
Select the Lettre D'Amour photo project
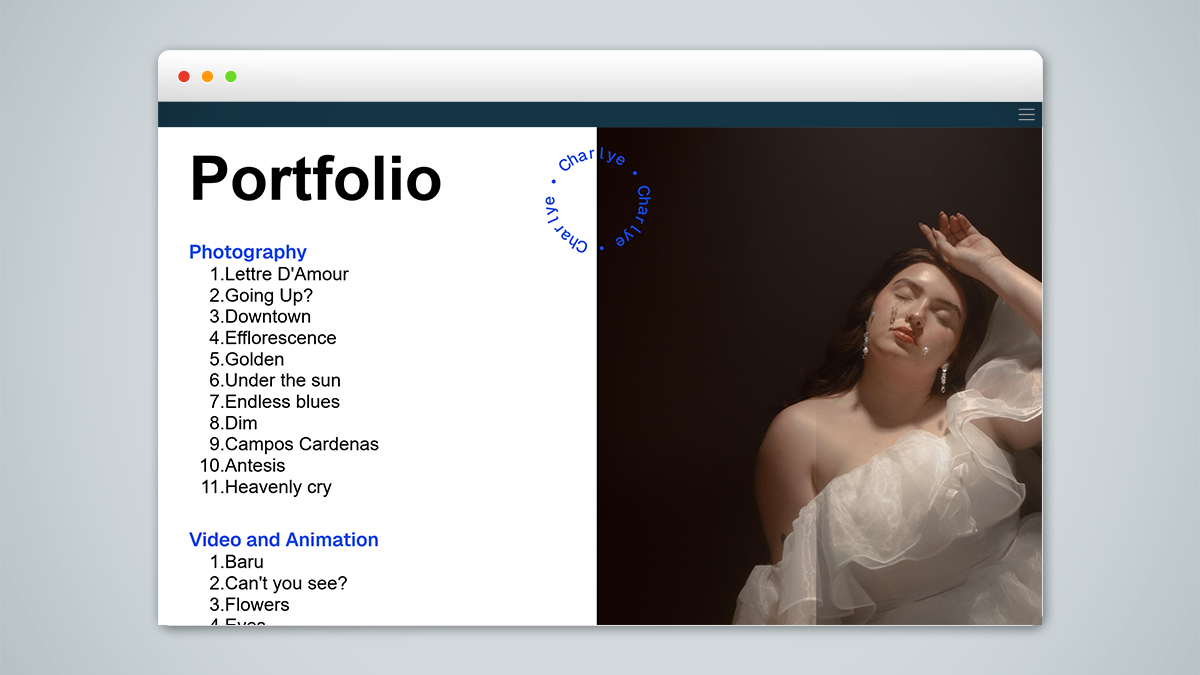coord(288,274)
